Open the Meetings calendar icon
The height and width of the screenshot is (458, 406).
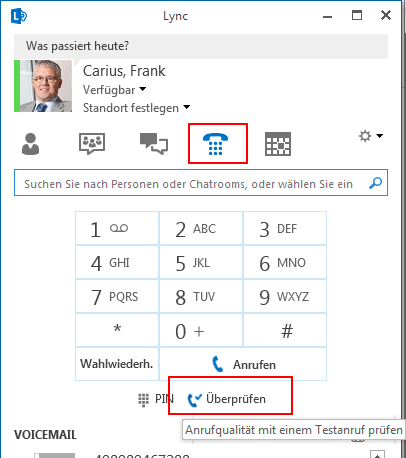point(278,144)
